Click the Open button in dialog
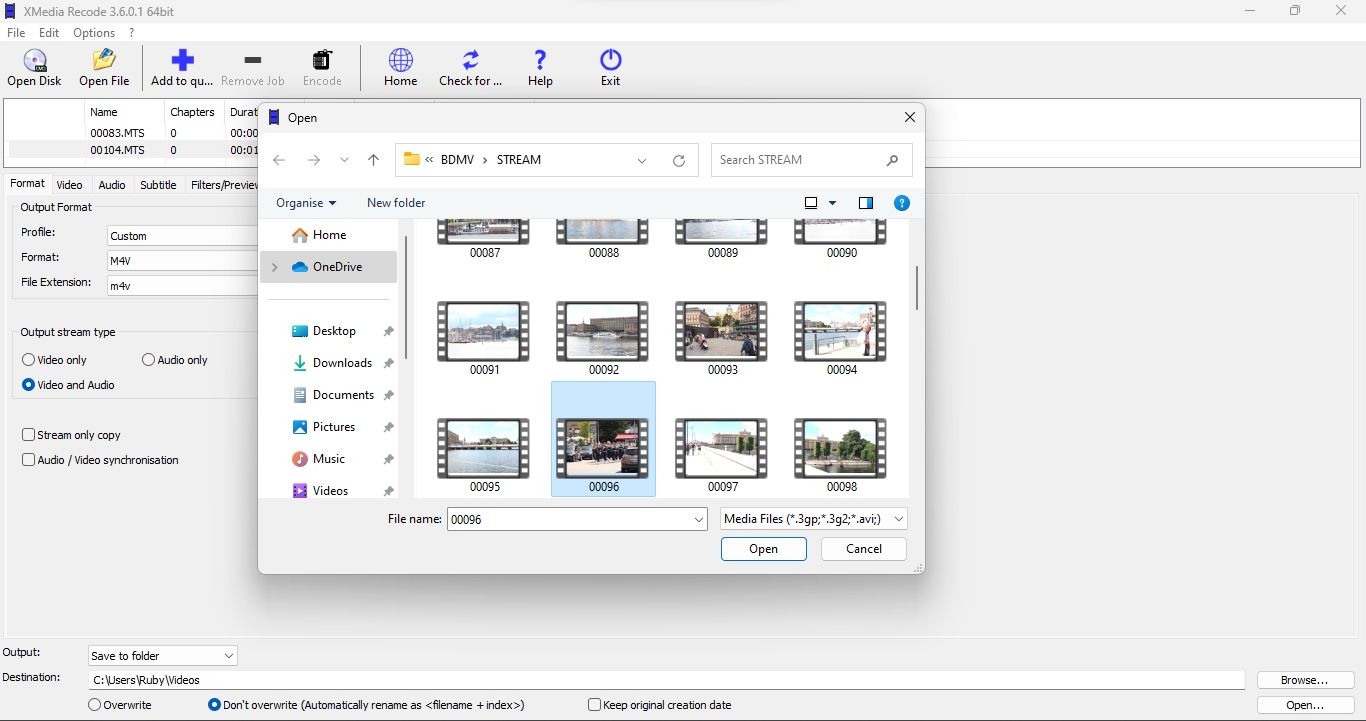Screen dimensions: 1366x721 coord(763,549)
